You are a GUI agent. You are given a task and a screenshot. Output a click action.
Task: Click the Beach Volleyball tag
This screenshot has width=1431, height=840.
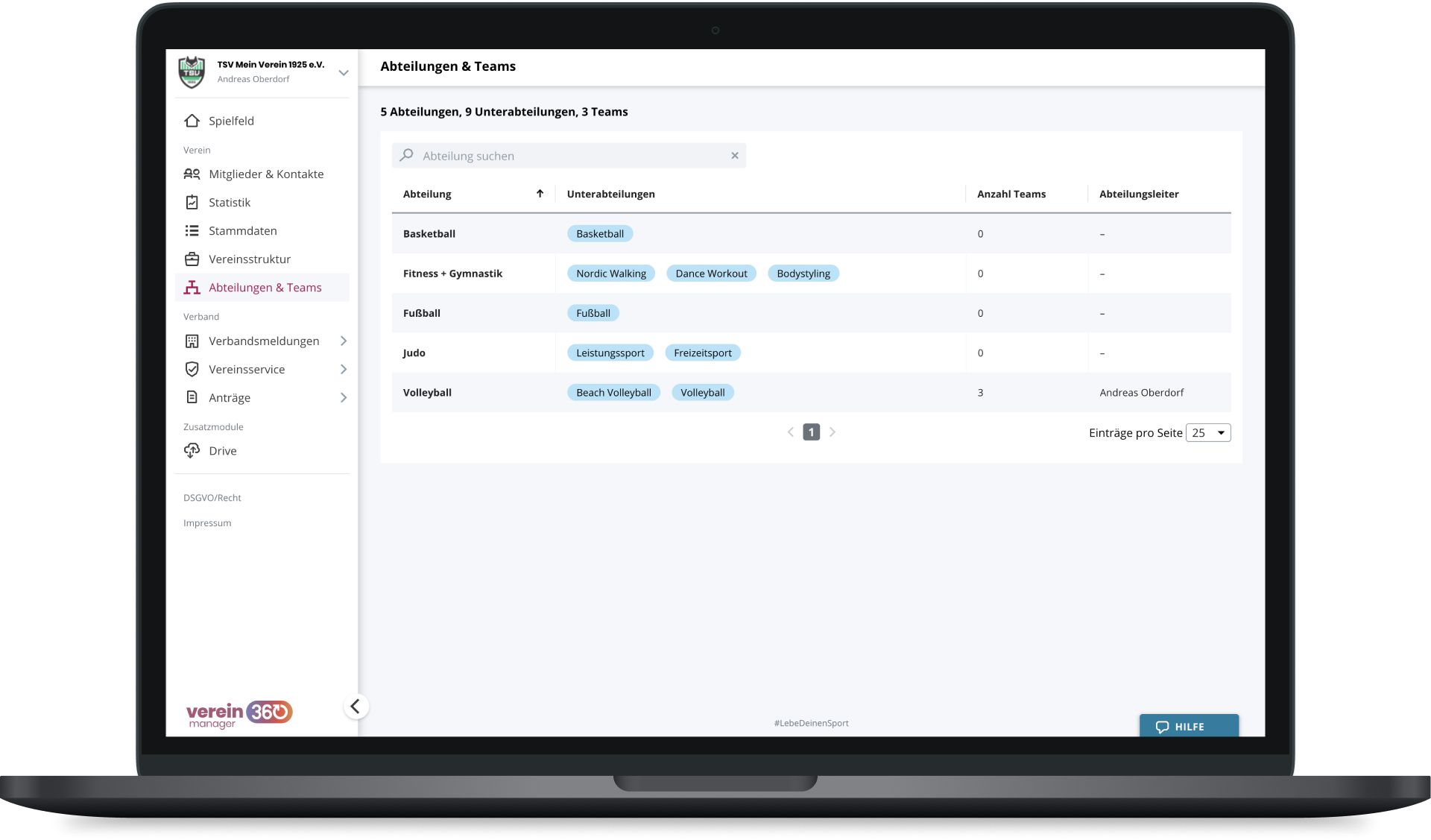[x=613, y=392]
